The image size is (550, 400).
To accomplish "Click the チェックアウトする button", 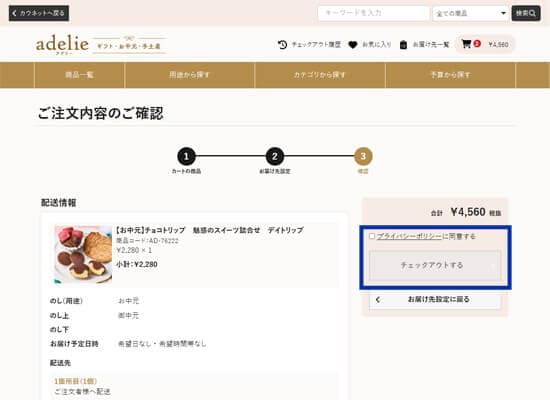I will [x=435, y=265].
